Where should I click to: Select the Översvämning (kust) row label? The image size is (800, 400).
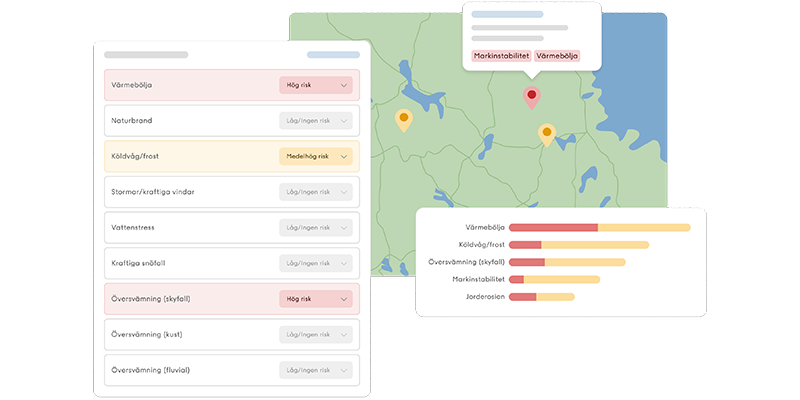point(146,335)
